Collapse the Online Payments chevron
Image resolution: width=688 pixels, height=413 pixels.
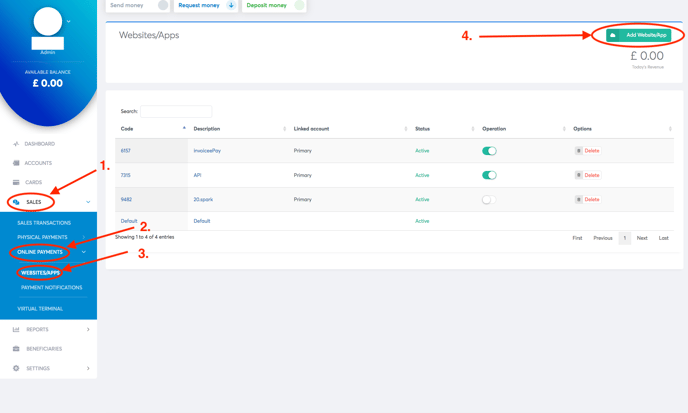[84, 252]
